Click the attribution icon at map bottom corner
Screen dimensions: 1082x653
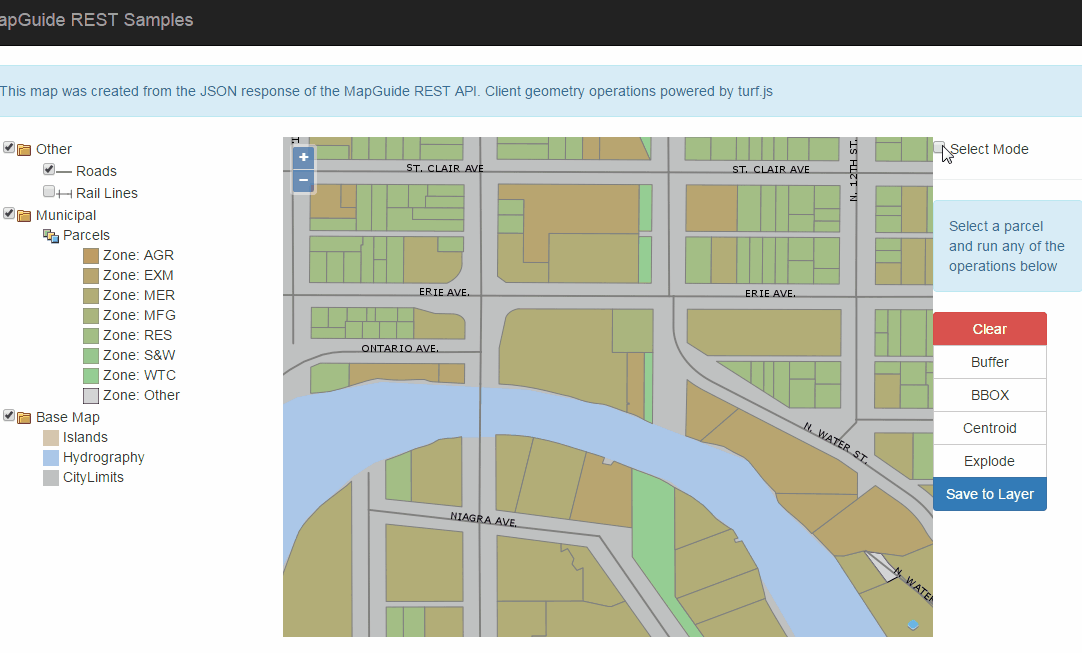pyautogui.click(x=913, y=624)
